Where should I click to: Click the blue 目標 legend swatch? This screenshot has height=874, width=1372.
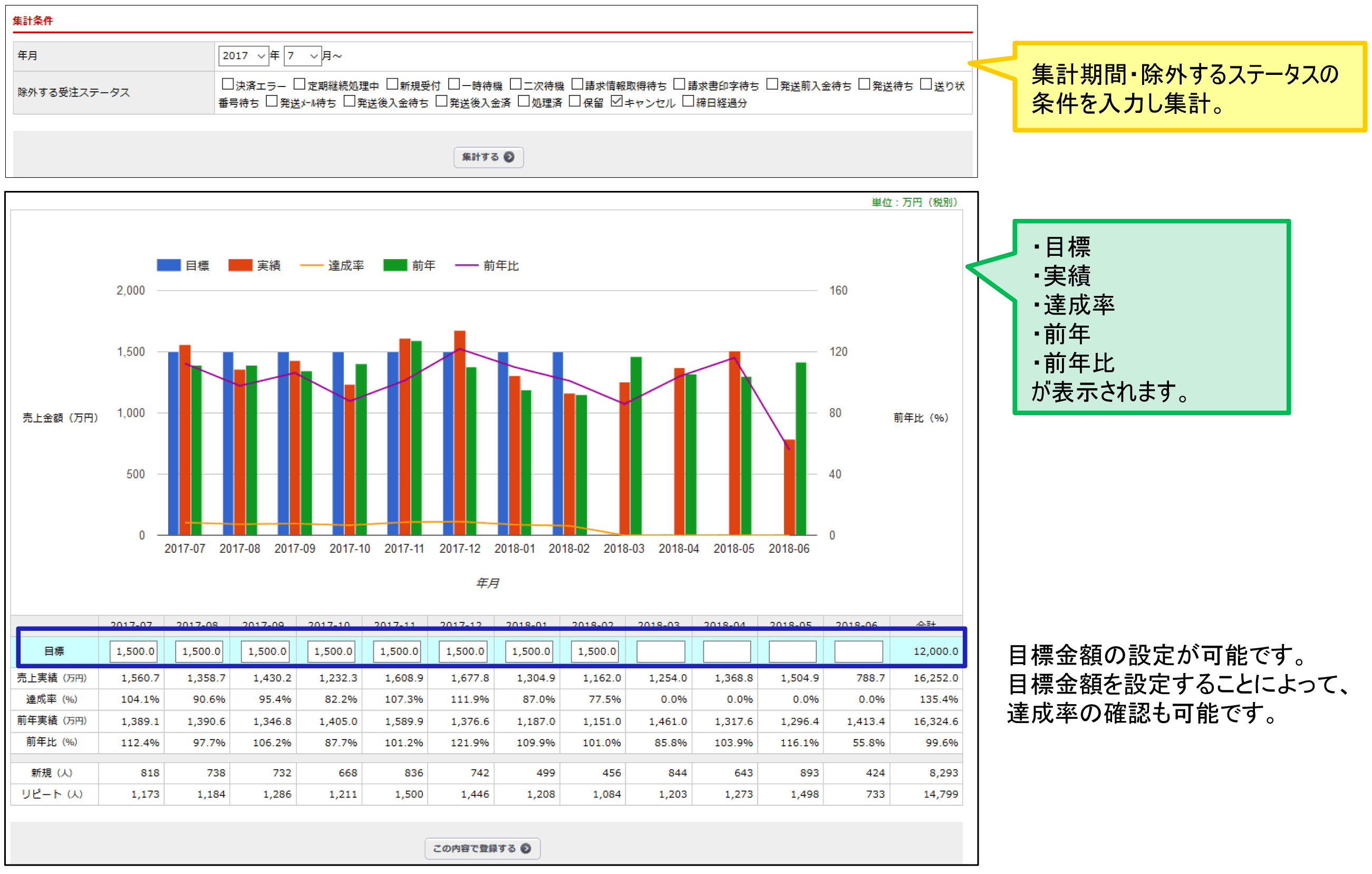pyautogui.click(x=169, y=265)
